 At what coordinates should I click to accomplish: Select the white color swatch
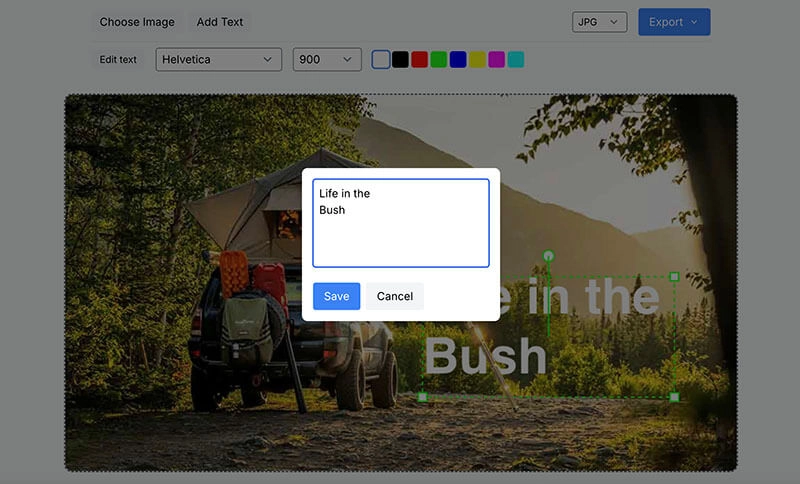click(x=381, y=60)
